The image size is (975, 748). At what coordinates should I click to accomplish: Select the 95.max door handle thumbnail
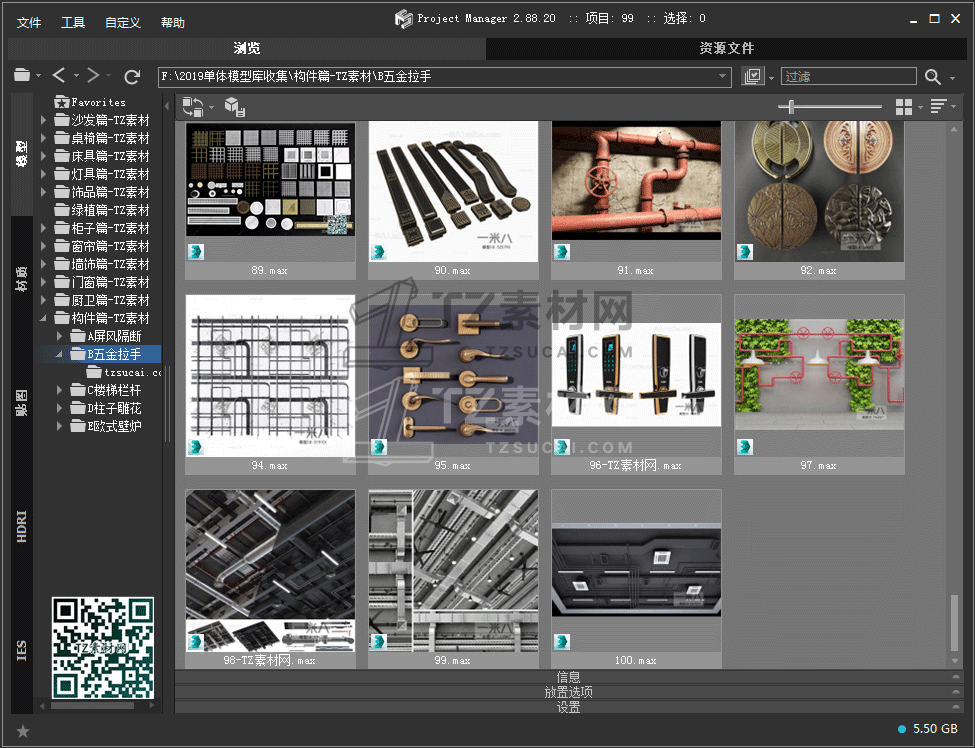[452, 375]
